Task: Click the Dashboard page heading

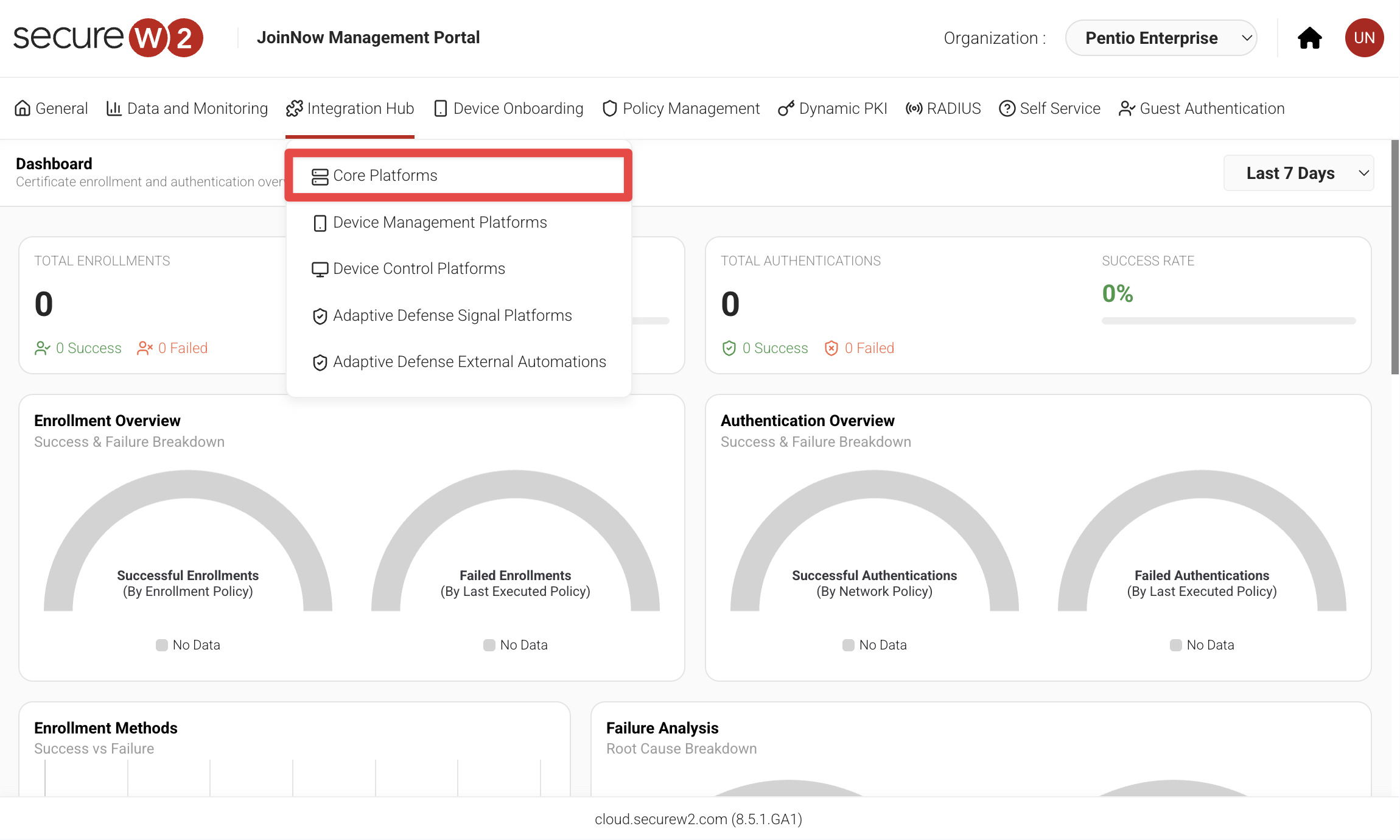Action: click(54, 164)
